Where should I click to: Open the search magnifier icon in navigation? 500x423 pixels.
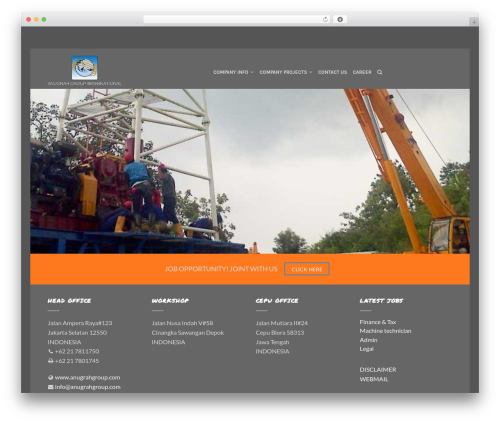click(x=379, y=72)
